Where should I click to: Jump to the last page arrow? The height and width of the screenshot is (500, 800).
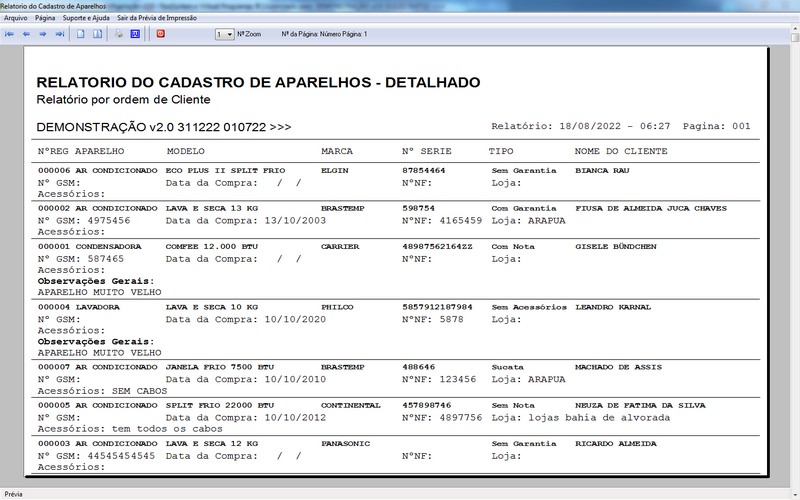60,34
